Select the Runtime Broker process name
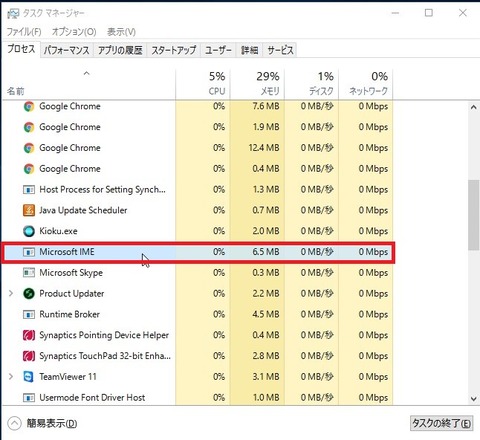Image resolution: width=480 pixels, height=440 pixels. coord(69,314)
